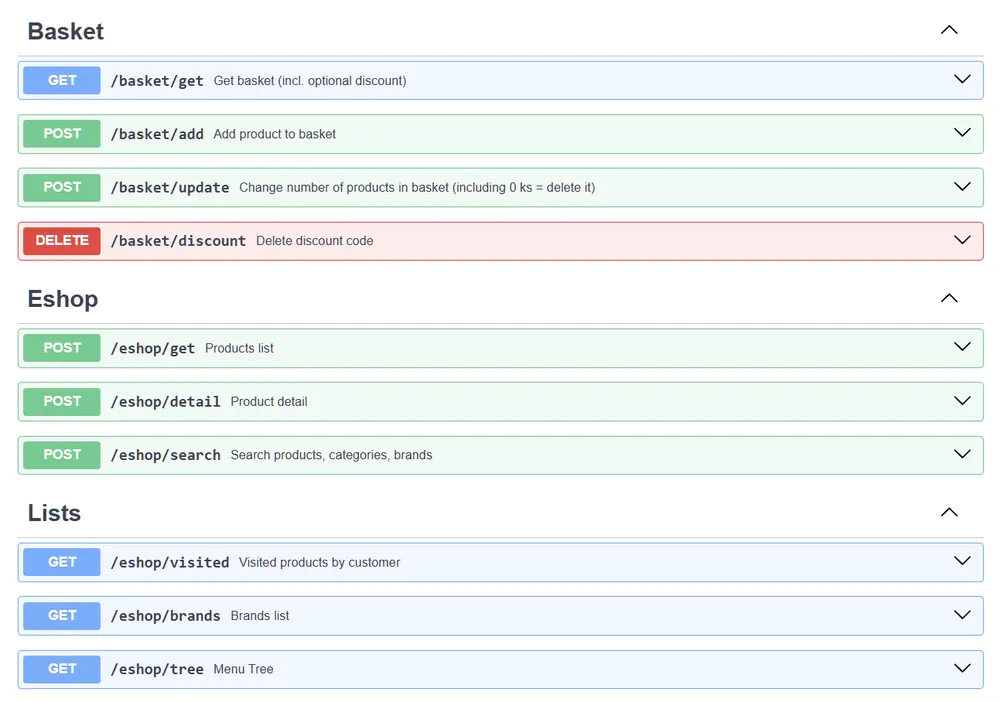Collapse the Basket section chevron
Viewport: 1000px width, 702px height.
point(949,30)
